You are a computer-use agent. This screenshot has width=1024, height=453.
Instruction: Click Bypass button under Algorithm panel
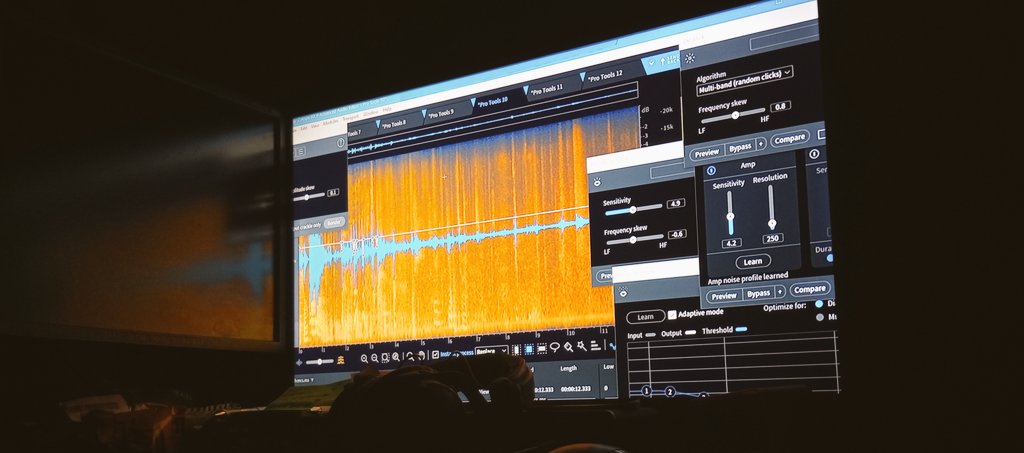tap(741, 148)
